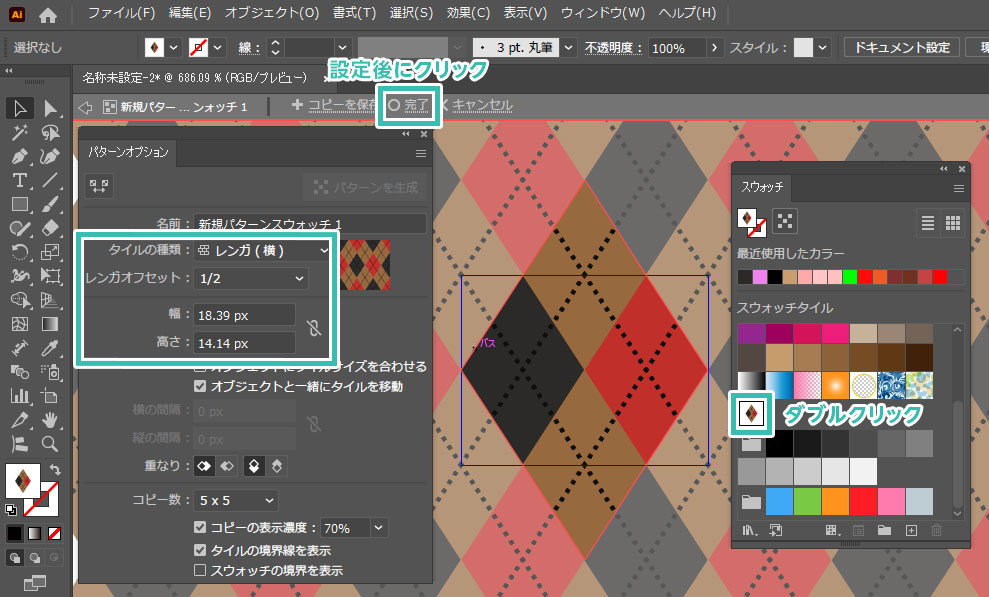The image size is (989, 597).
Task: Click the Pattern Tile Tool icon
Action: coord(99,186)
